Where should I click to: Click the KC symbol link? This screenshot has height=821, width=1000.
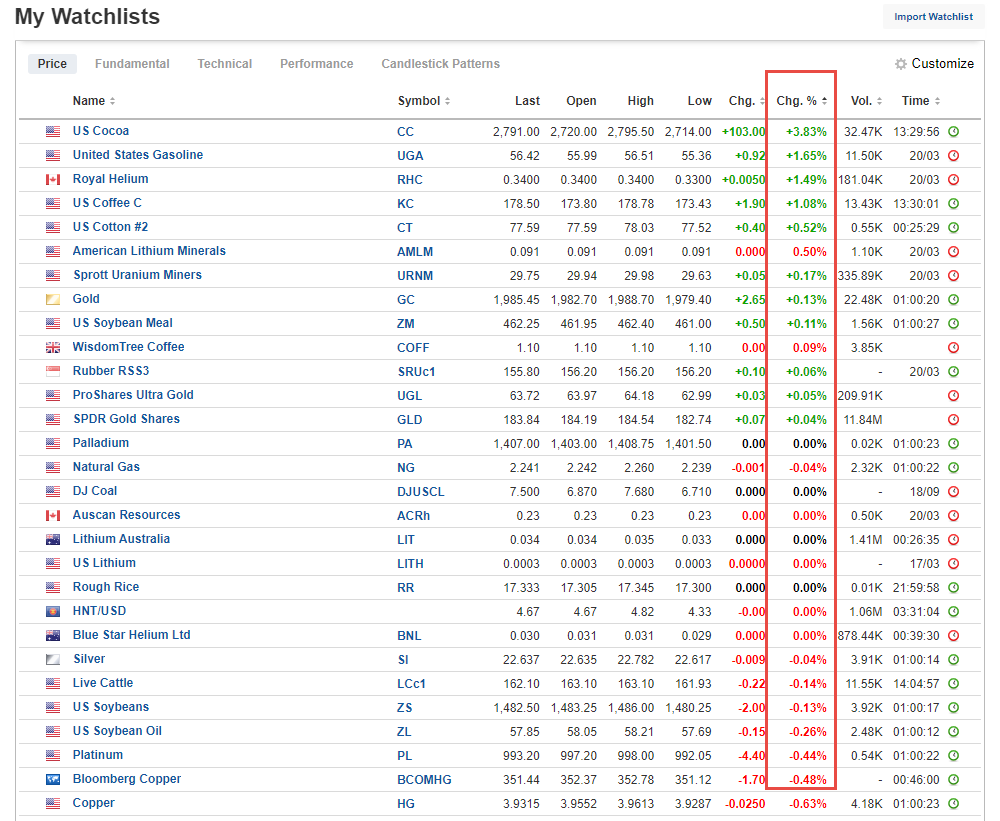tap(405, 204)
